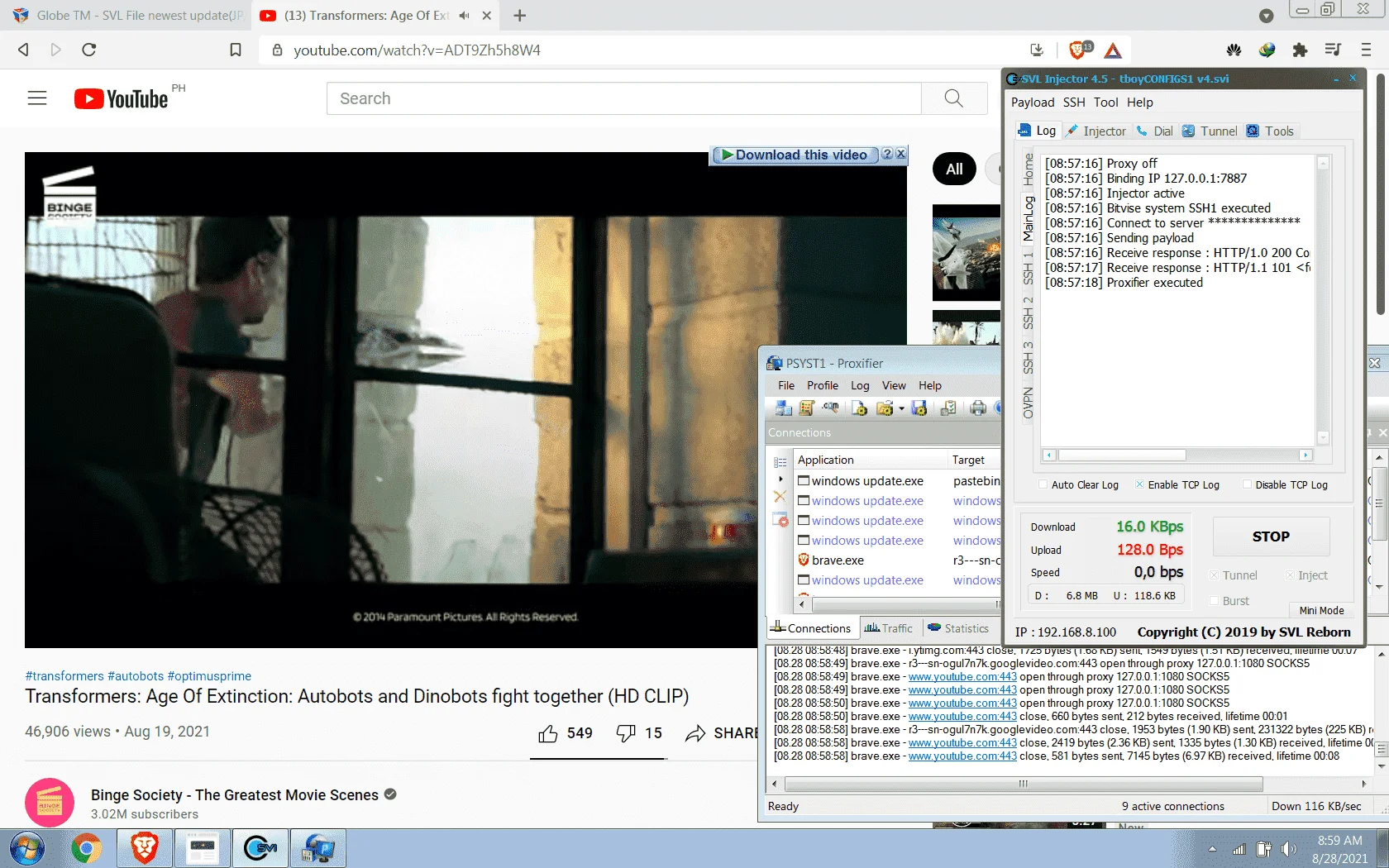Open Tool menu in SVL Injector
Screen dimensions: 1389x868
click(1105, 103)
